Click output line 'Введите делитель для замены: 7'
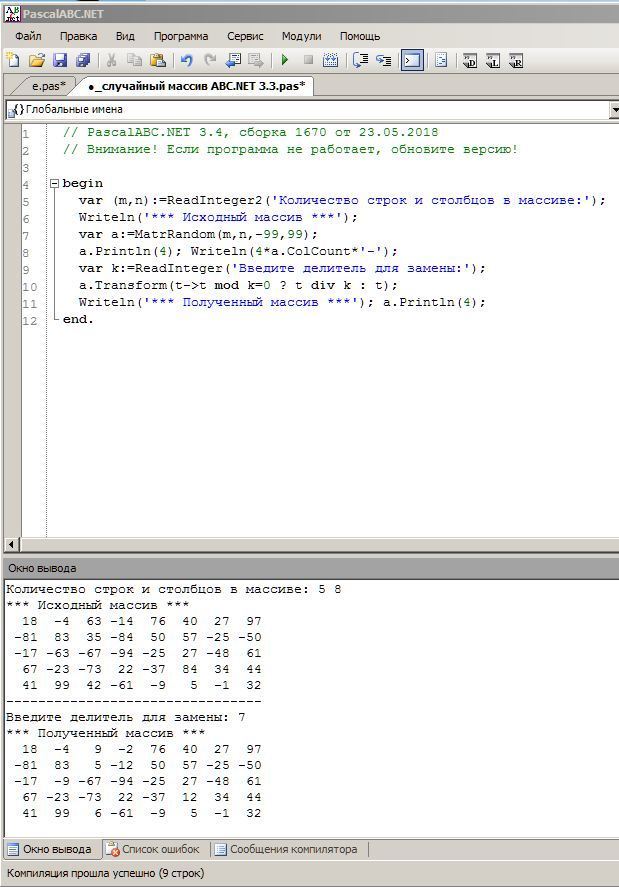 (126, 717)
